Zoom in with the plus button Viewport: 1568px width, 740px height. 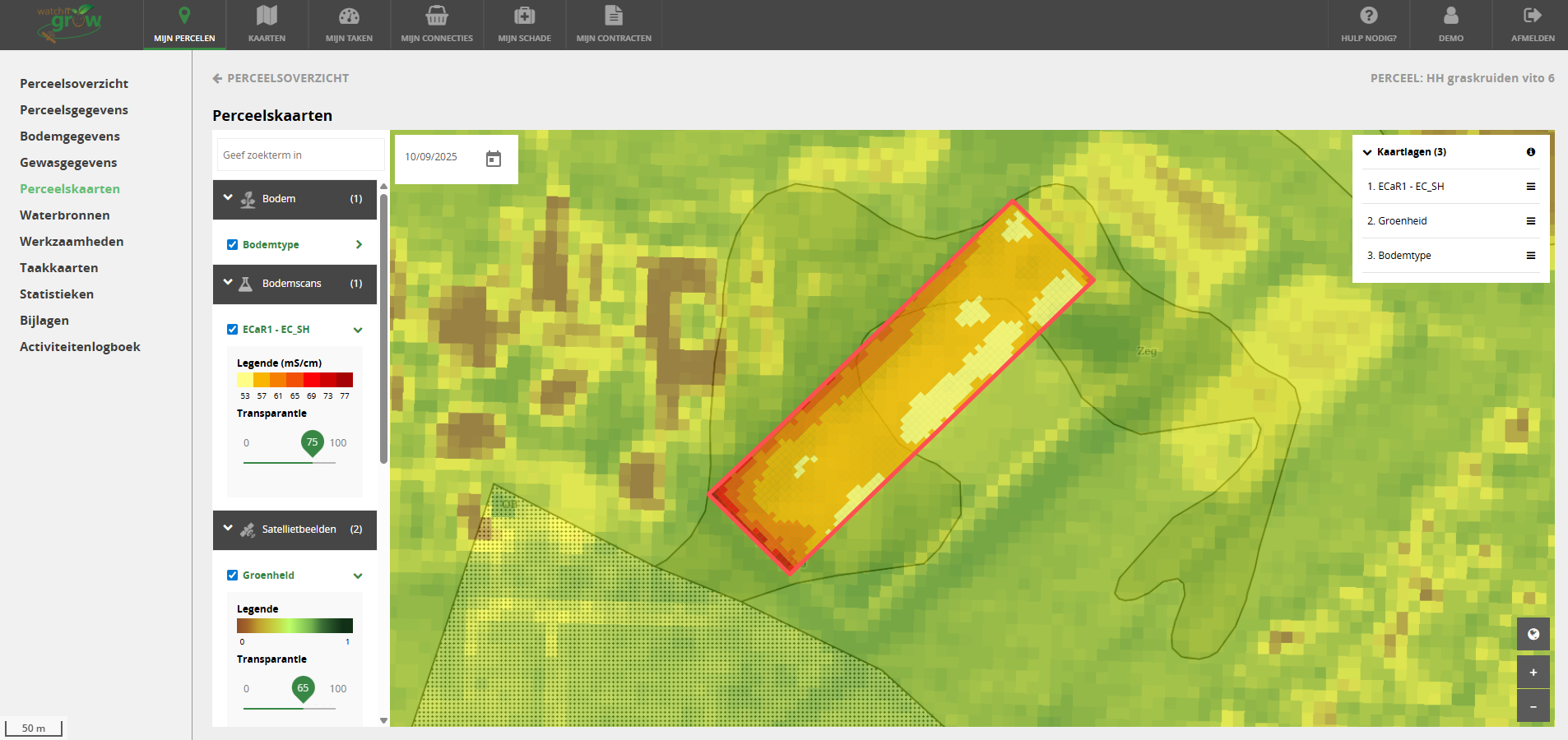point(1533,672)
